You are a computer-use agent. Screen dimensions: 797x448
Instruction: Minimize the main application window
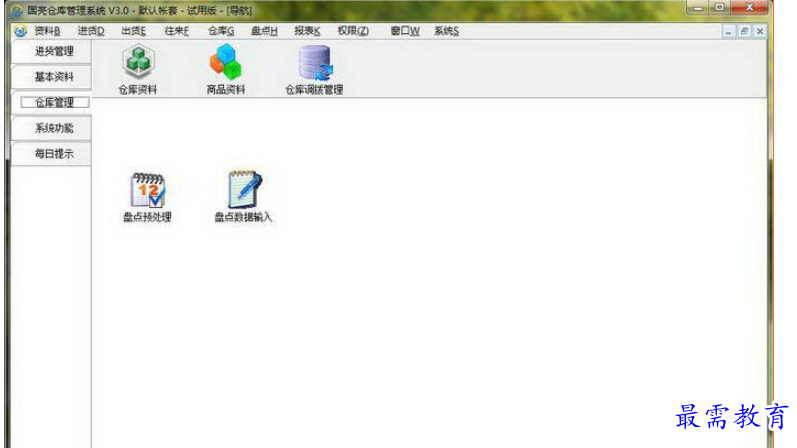(x=697, y=8)
